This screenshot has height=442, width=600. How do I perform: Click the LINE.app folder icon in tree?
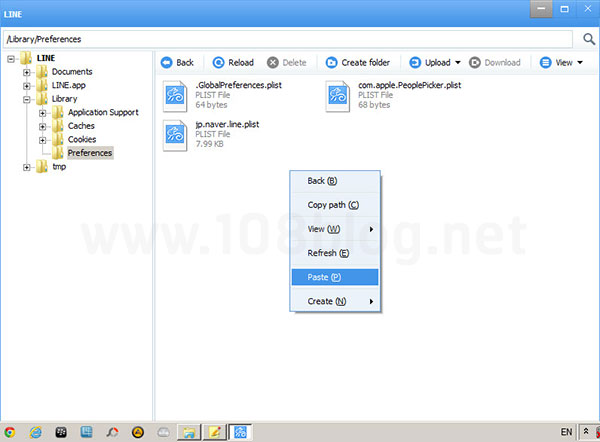[x=42, y=85]
